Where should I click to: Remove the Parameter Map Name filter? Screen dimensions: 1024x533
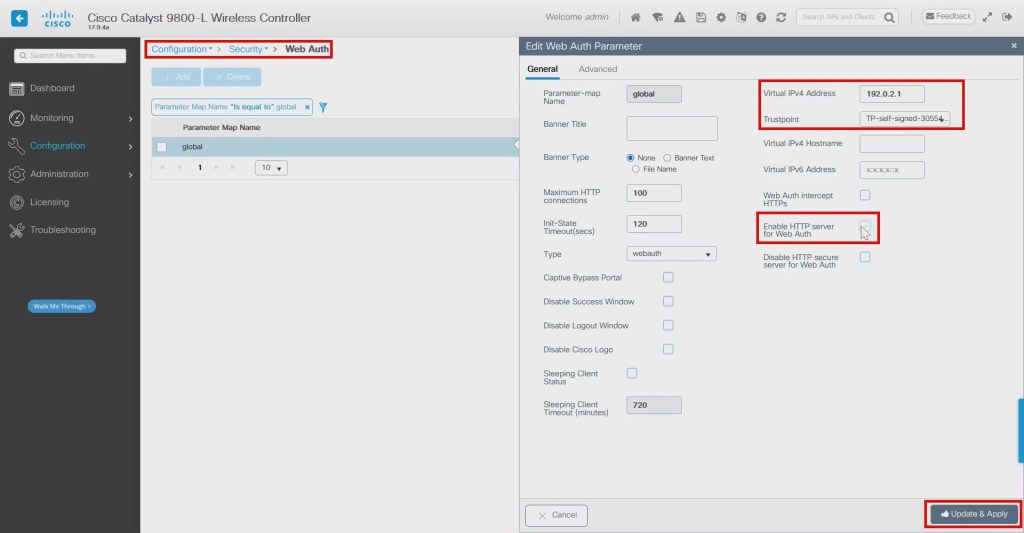(x=307, y=107)
